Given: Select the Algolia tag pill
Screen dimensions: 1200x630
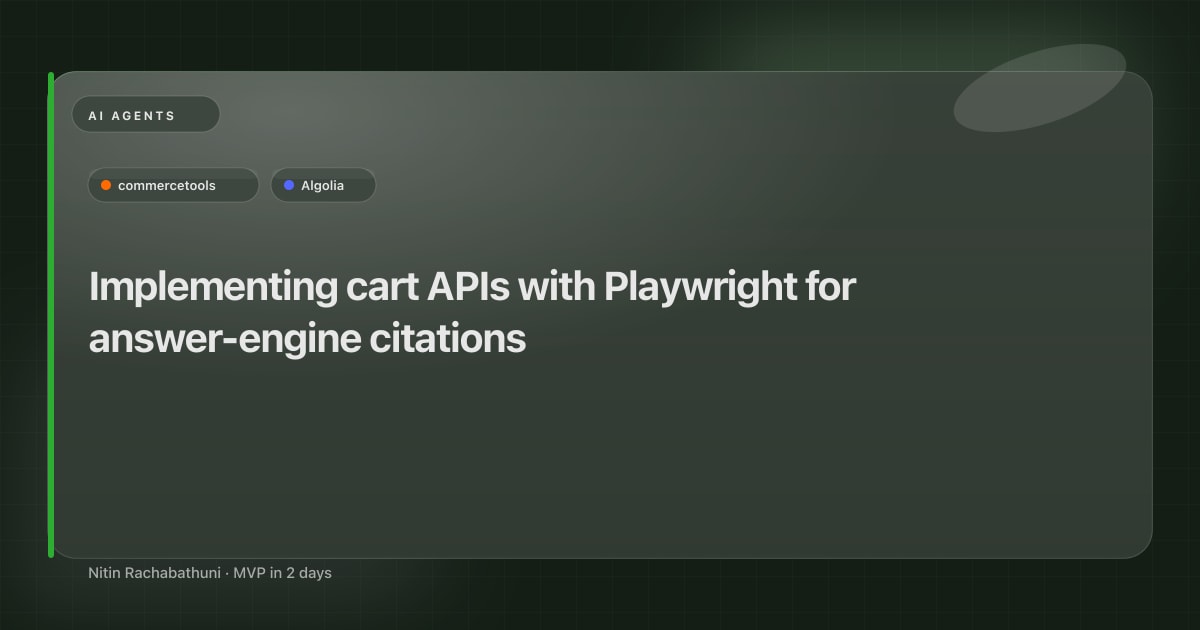Looking at the screenshot, I should [323, 185].
